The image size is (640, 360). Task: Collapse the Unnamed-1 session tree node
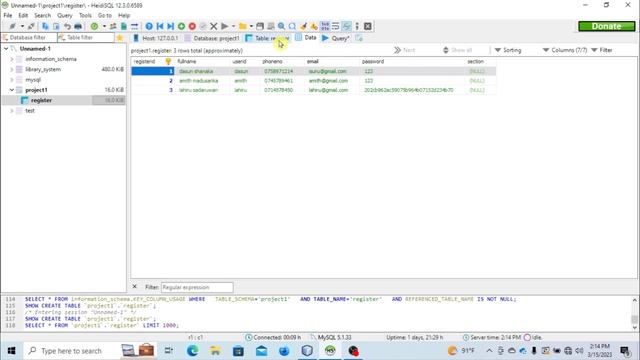[6, 49]
